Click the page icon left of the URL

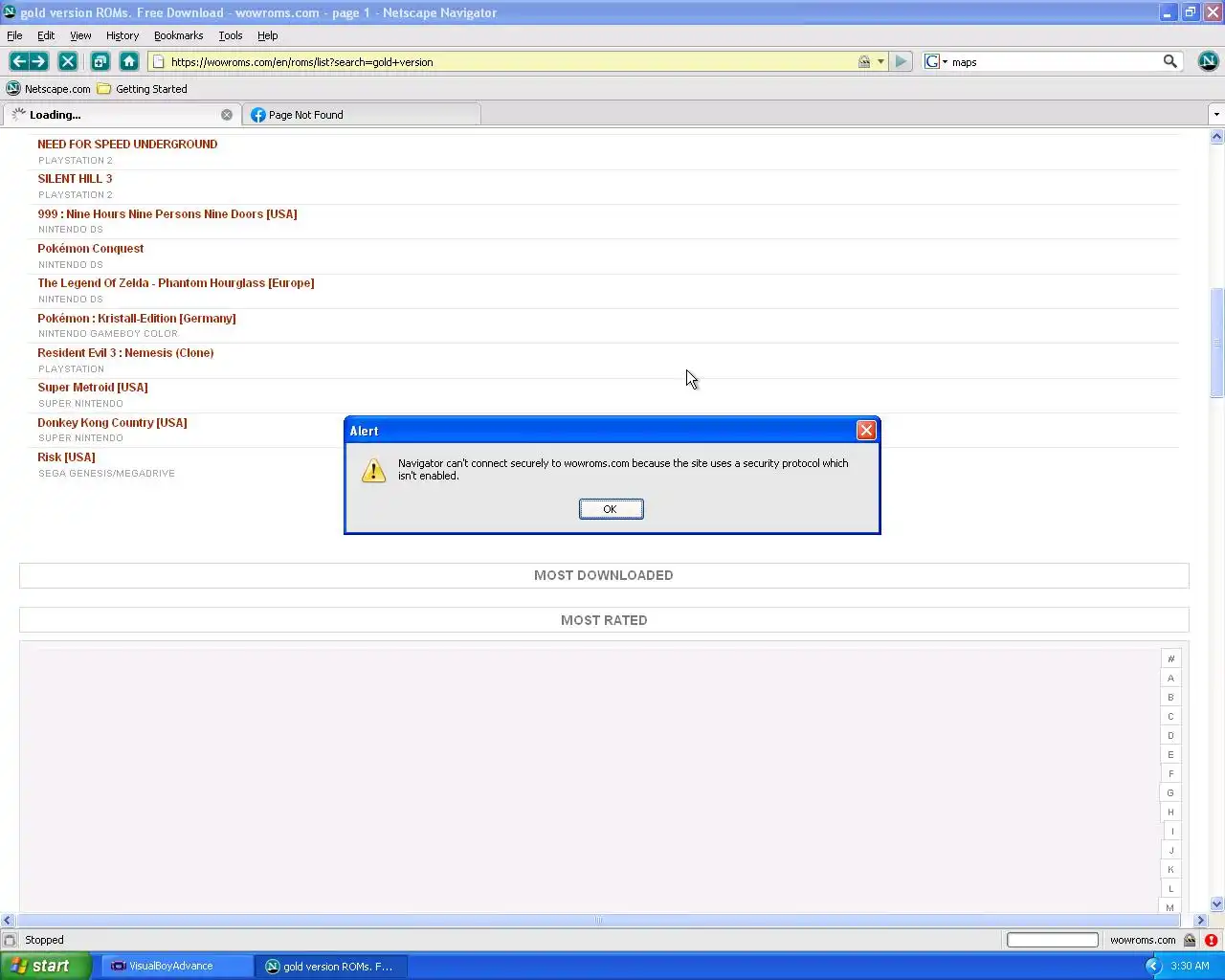pyautogui.click(x=159, y=61)
